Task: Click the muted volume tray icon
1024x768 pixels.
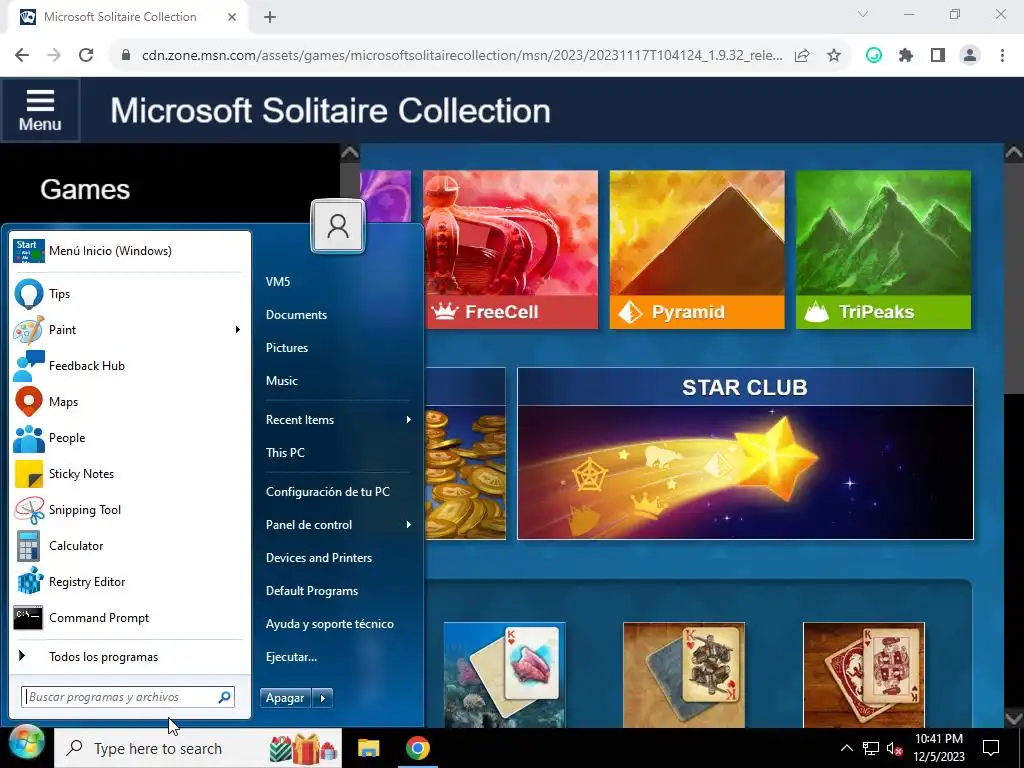Action: tap(894, 749)
